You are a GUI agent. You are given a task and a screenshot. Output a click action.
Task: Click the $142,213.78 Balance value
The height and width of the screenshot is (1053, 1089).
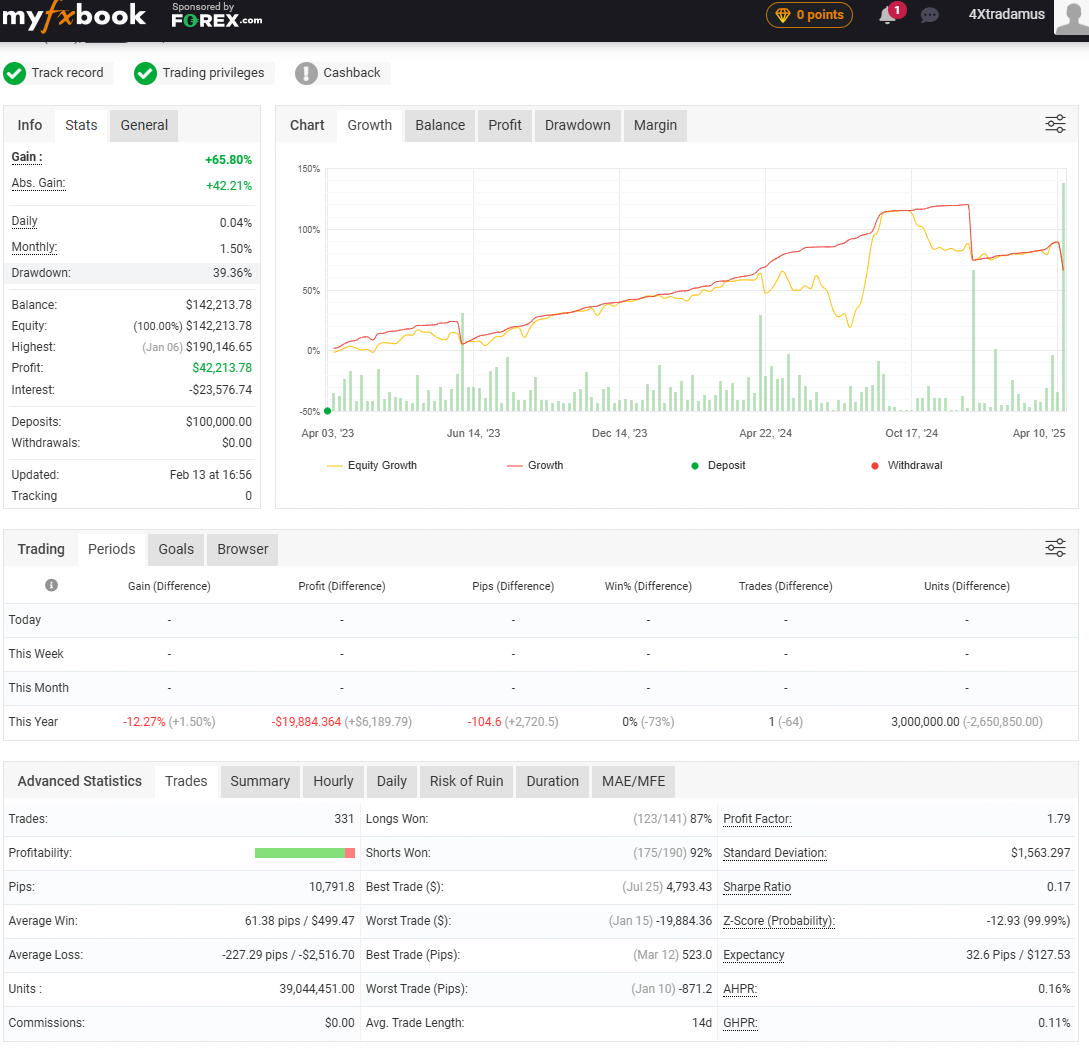click(x=219, y=305)
